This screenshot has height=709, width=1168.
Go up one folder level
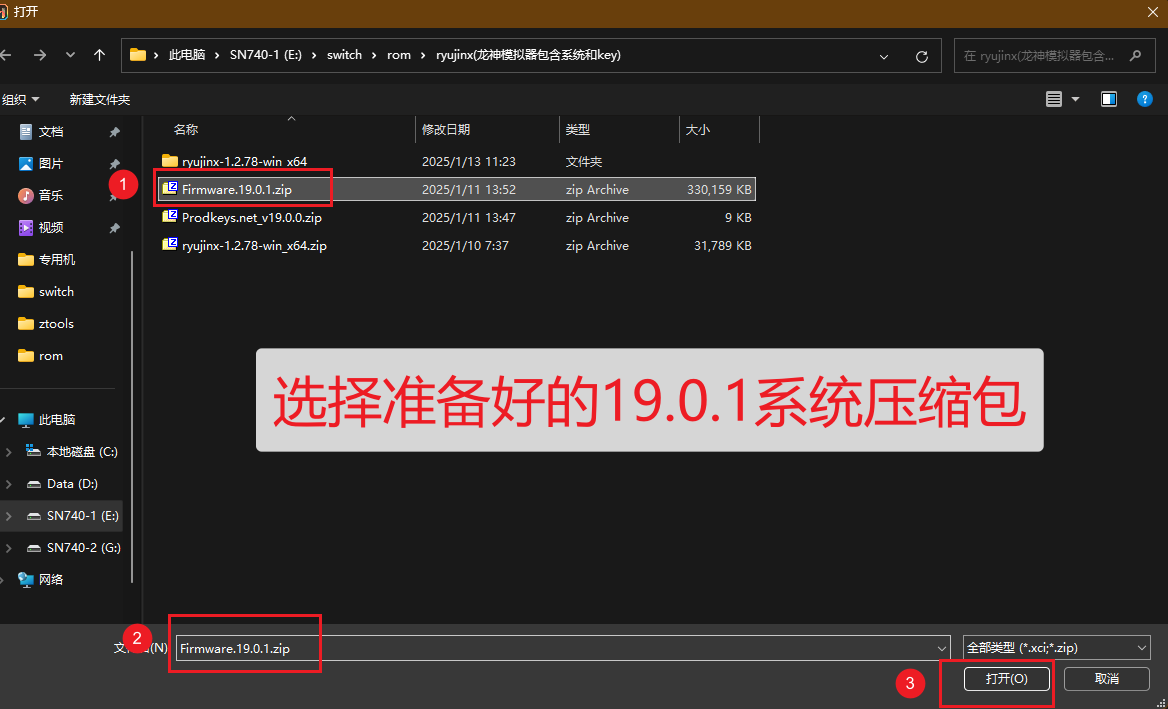(100, 55)
